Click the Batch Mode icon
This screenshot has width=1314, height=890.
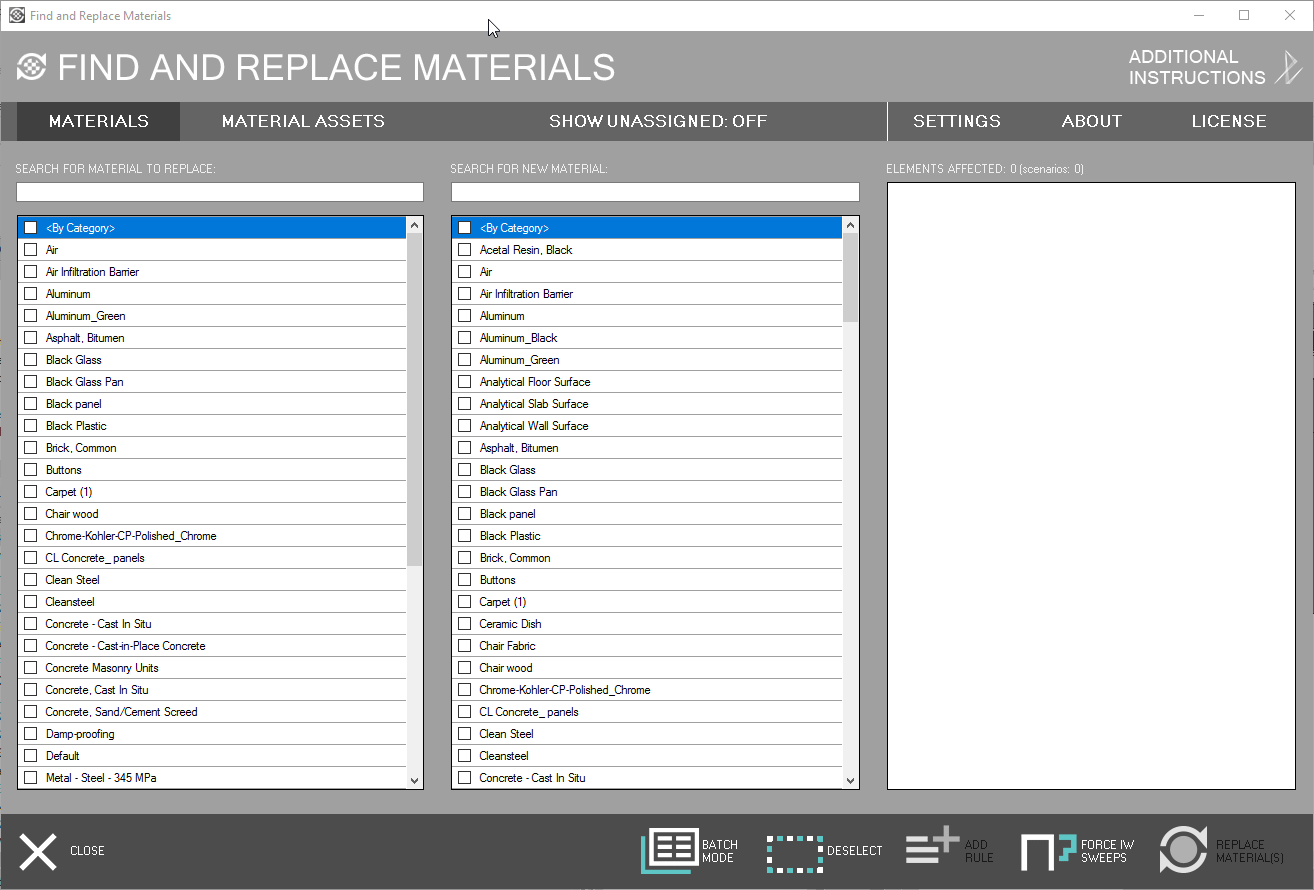pyautogui.click(x=670, y=850)
